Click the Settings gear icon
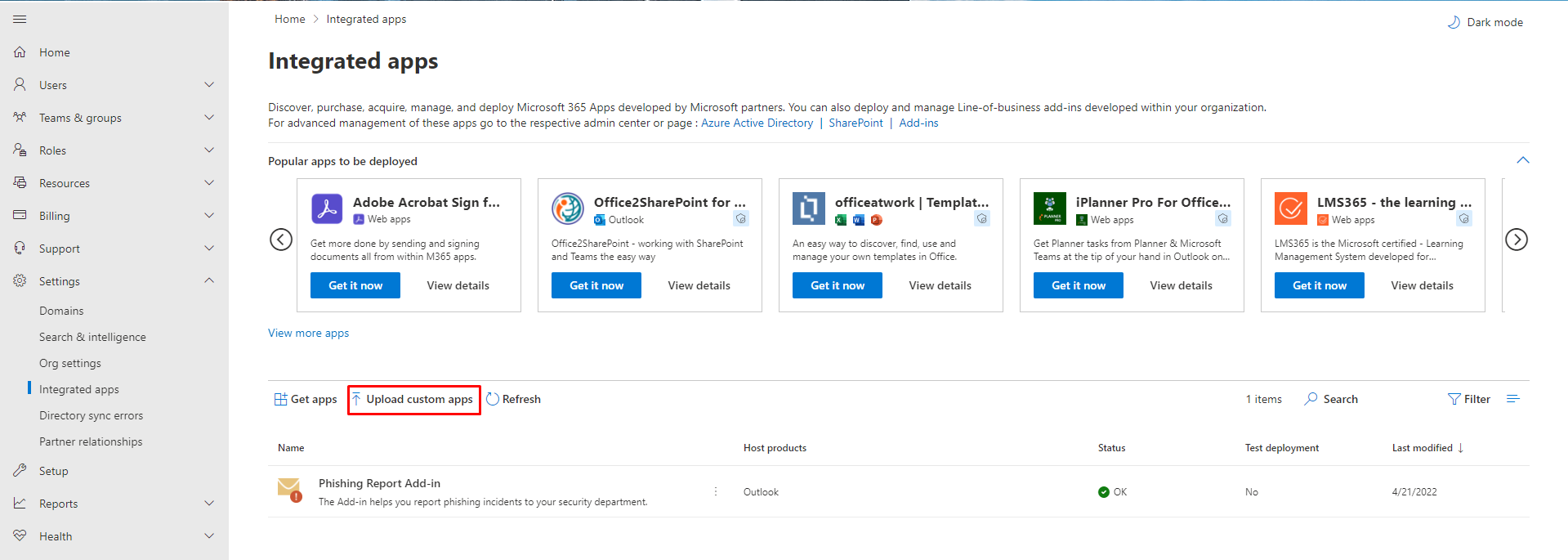 [x=20, y=281]
